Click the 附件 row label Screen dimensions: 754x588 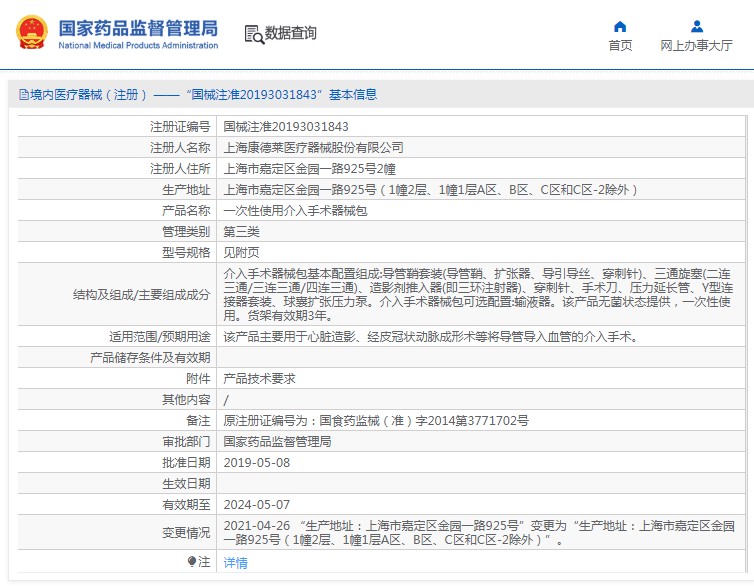pos(198,379)
